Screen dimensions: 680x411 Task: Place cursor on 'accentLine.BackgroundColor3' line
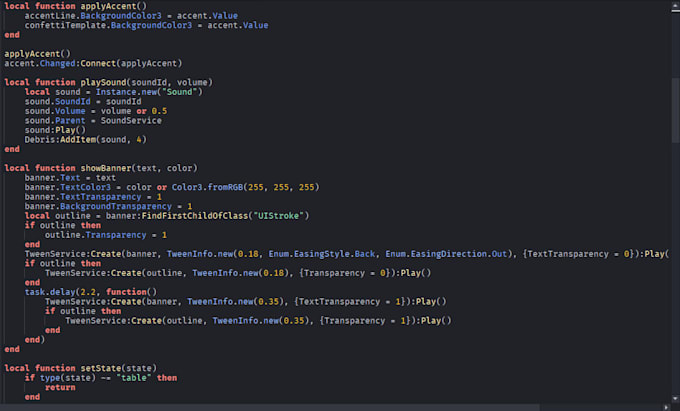[131, 16]
